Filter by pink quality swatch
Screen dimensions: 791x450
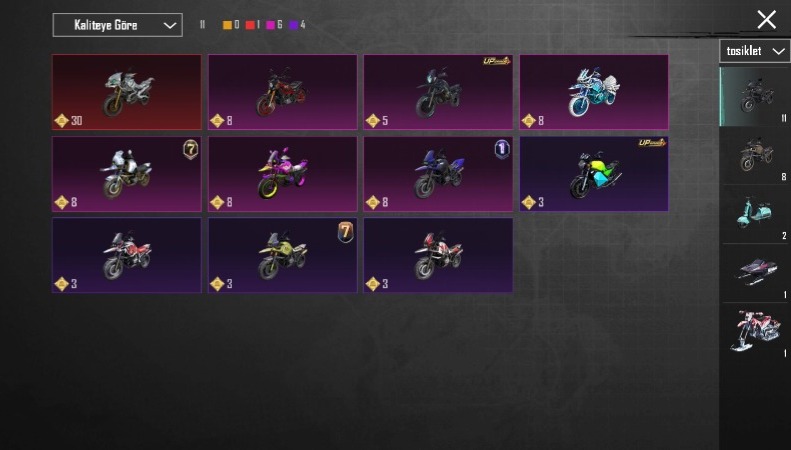270,25
